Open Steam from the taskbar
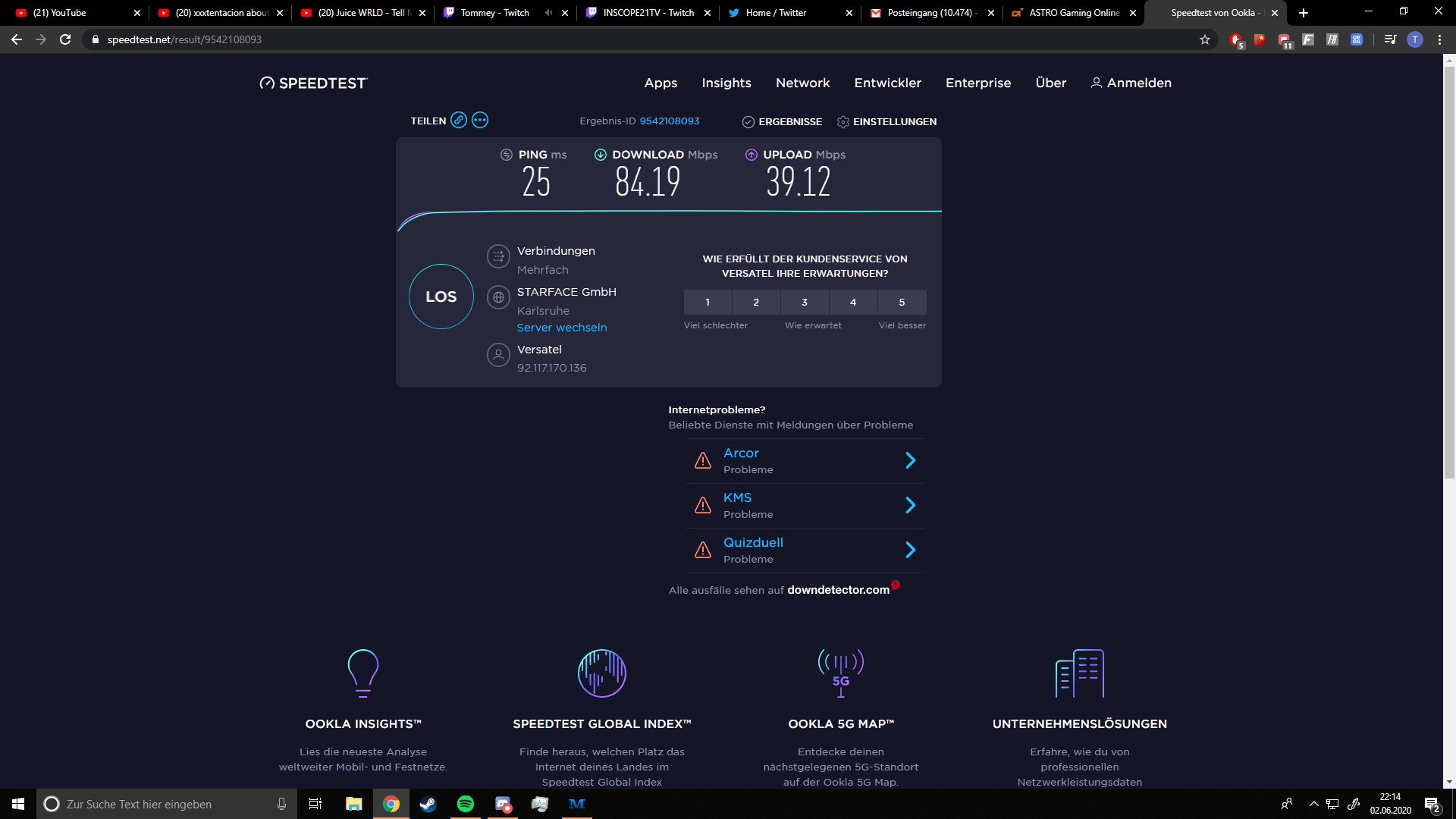This screenshot has height=819, width=1456. pyautogui.click(x=428, y=804)
